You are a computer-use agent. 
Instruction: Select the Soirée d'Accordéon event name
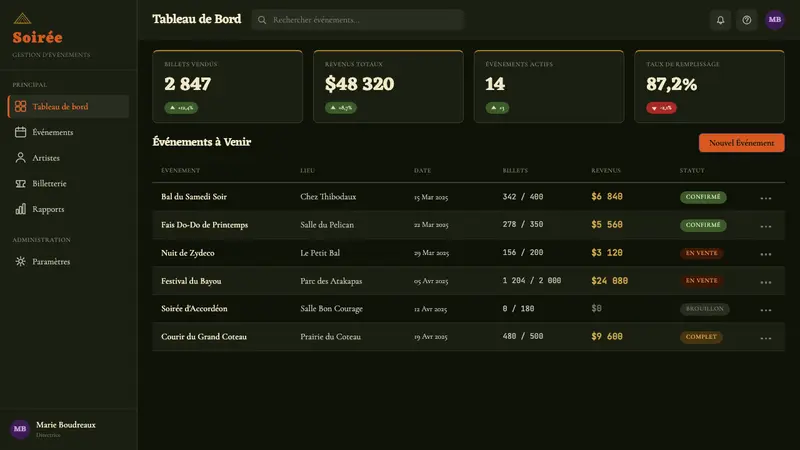click(194, 308)
